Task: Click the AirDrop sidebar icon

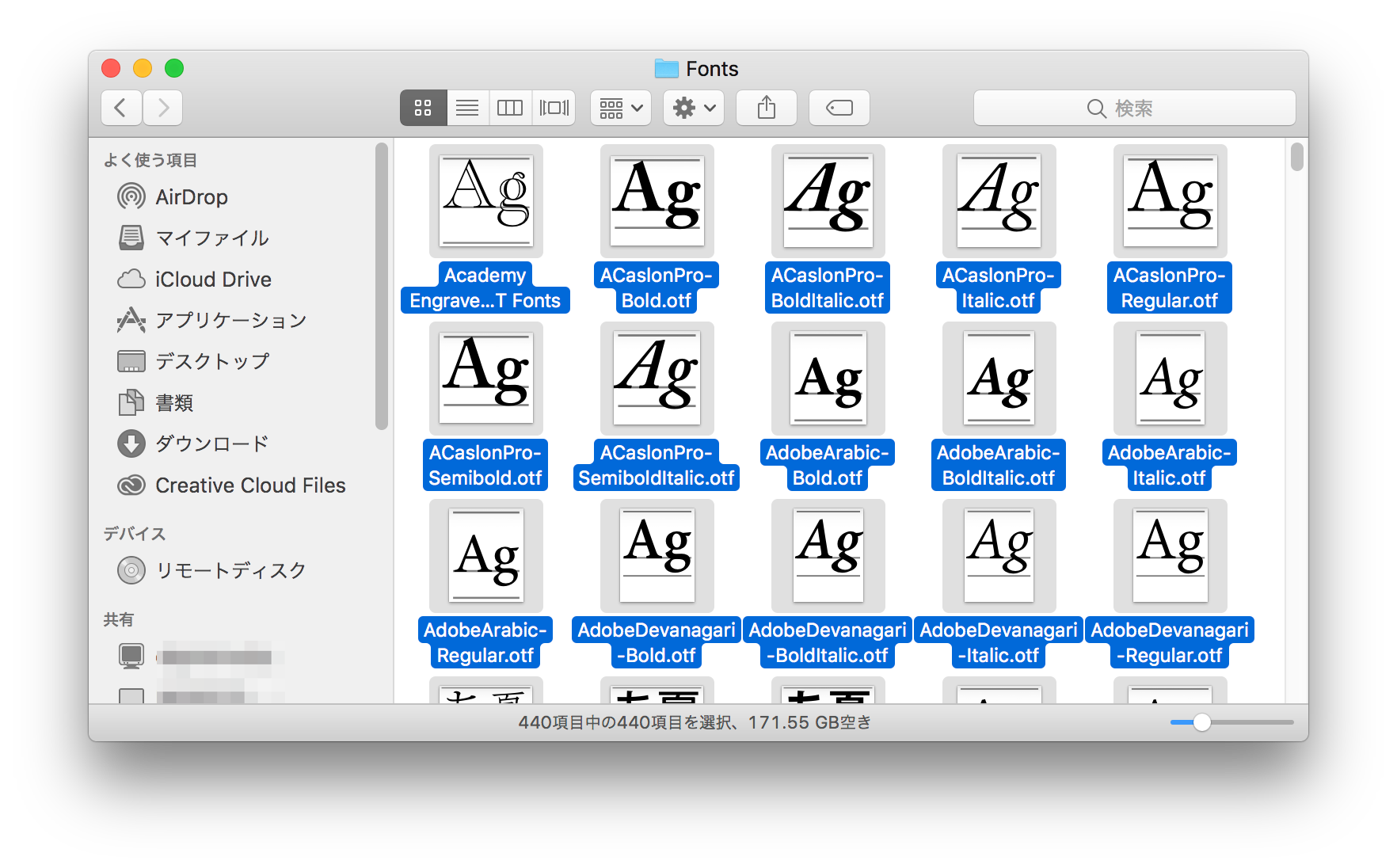Action: (x=131, y=196)
